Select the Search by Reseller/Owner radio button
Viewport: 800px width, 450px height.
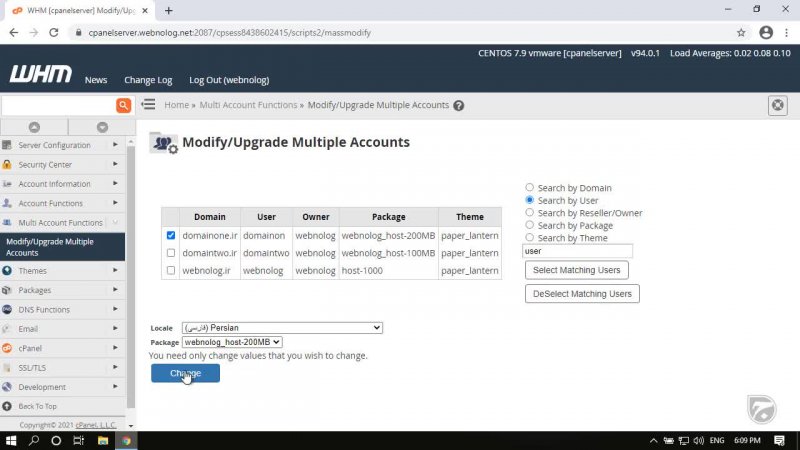[x=530, y=212]
